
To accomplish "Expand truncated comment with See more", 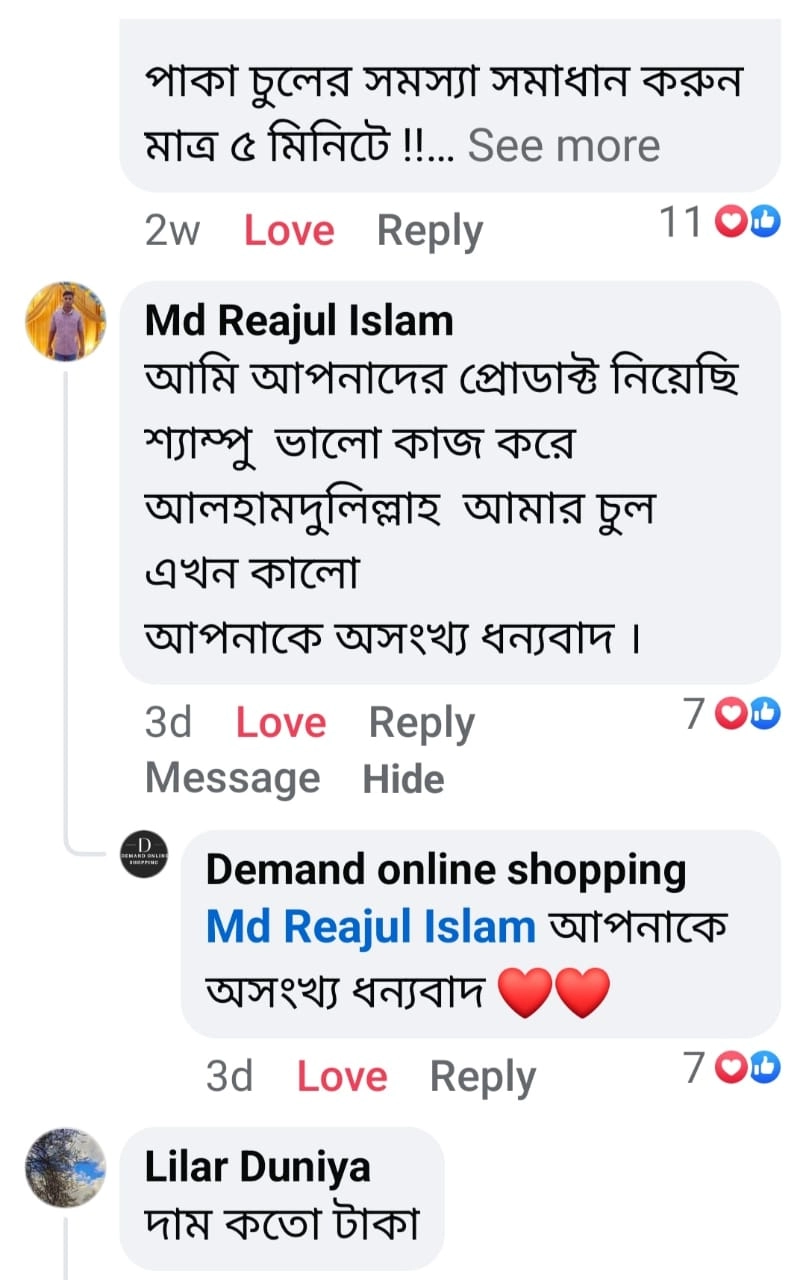I will click(564, 146).
